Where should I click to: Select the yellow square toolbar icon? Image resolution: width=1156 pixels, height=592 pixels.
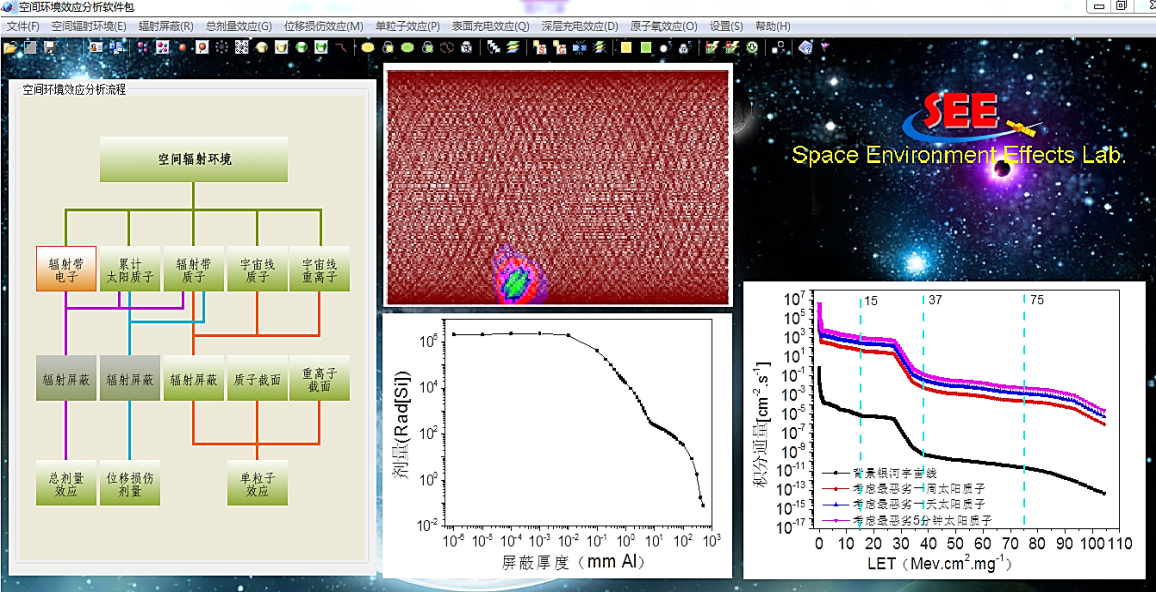coord(626,47)
